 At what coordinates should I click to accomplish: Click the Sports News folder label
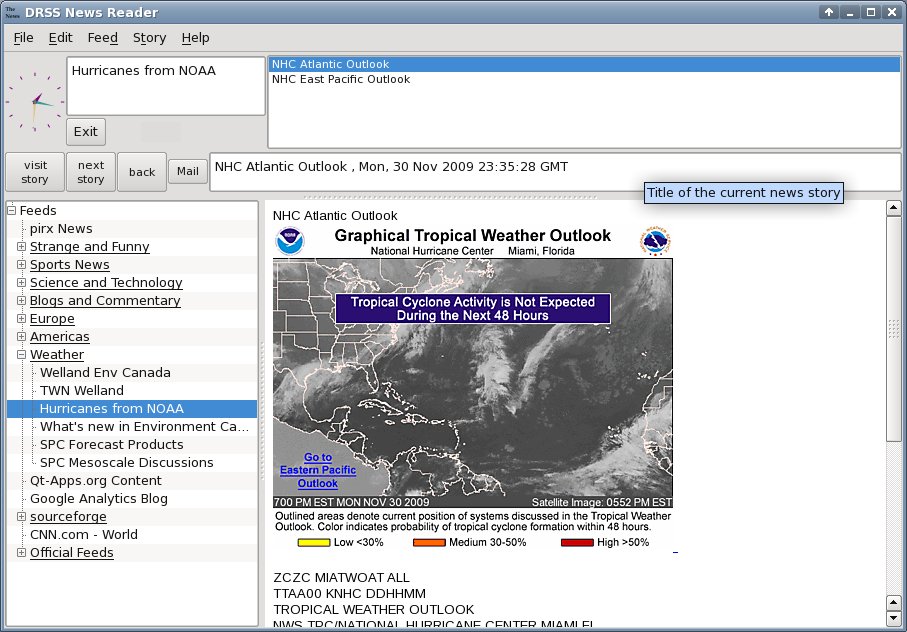pyautogui.click(x=69, y=264)
